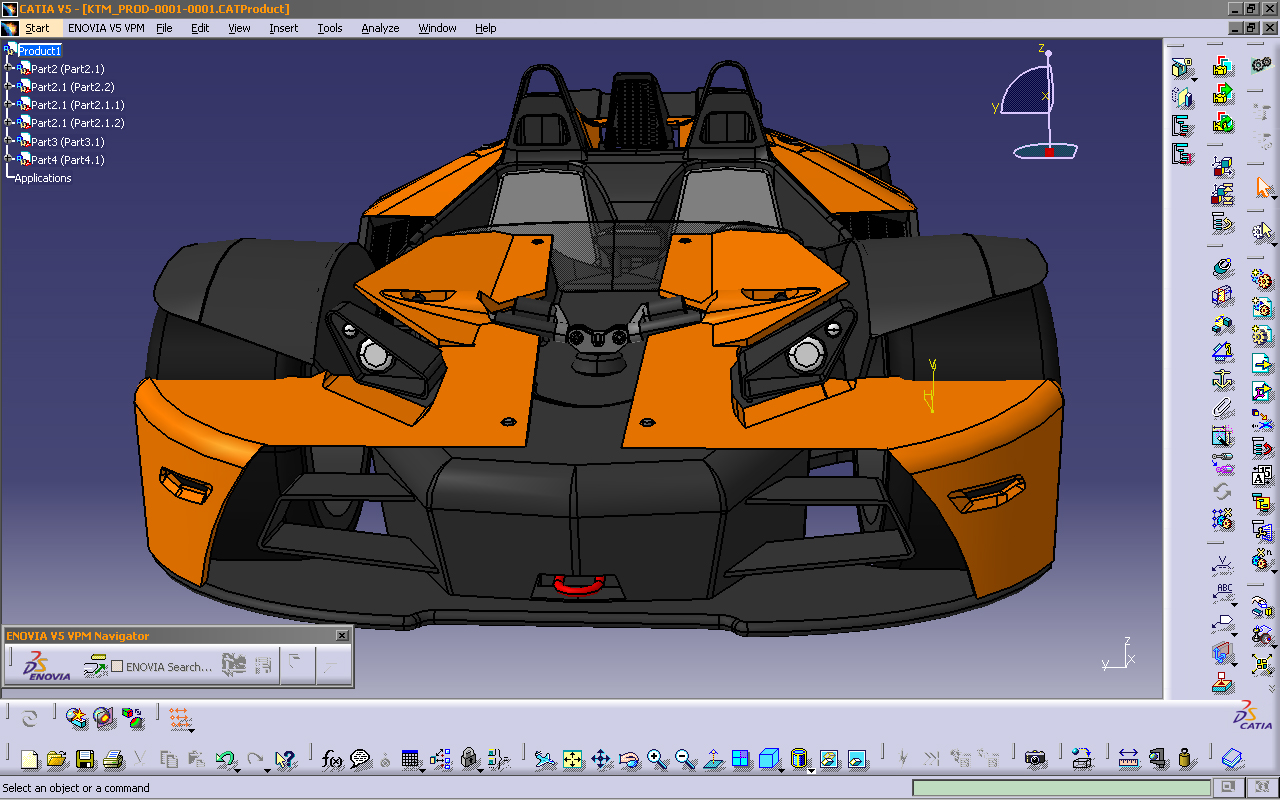The width and height of the screenshot is (1280, 800).
Task: Click the Fix Component anchor icon
Action: (x=1222, y=380)
